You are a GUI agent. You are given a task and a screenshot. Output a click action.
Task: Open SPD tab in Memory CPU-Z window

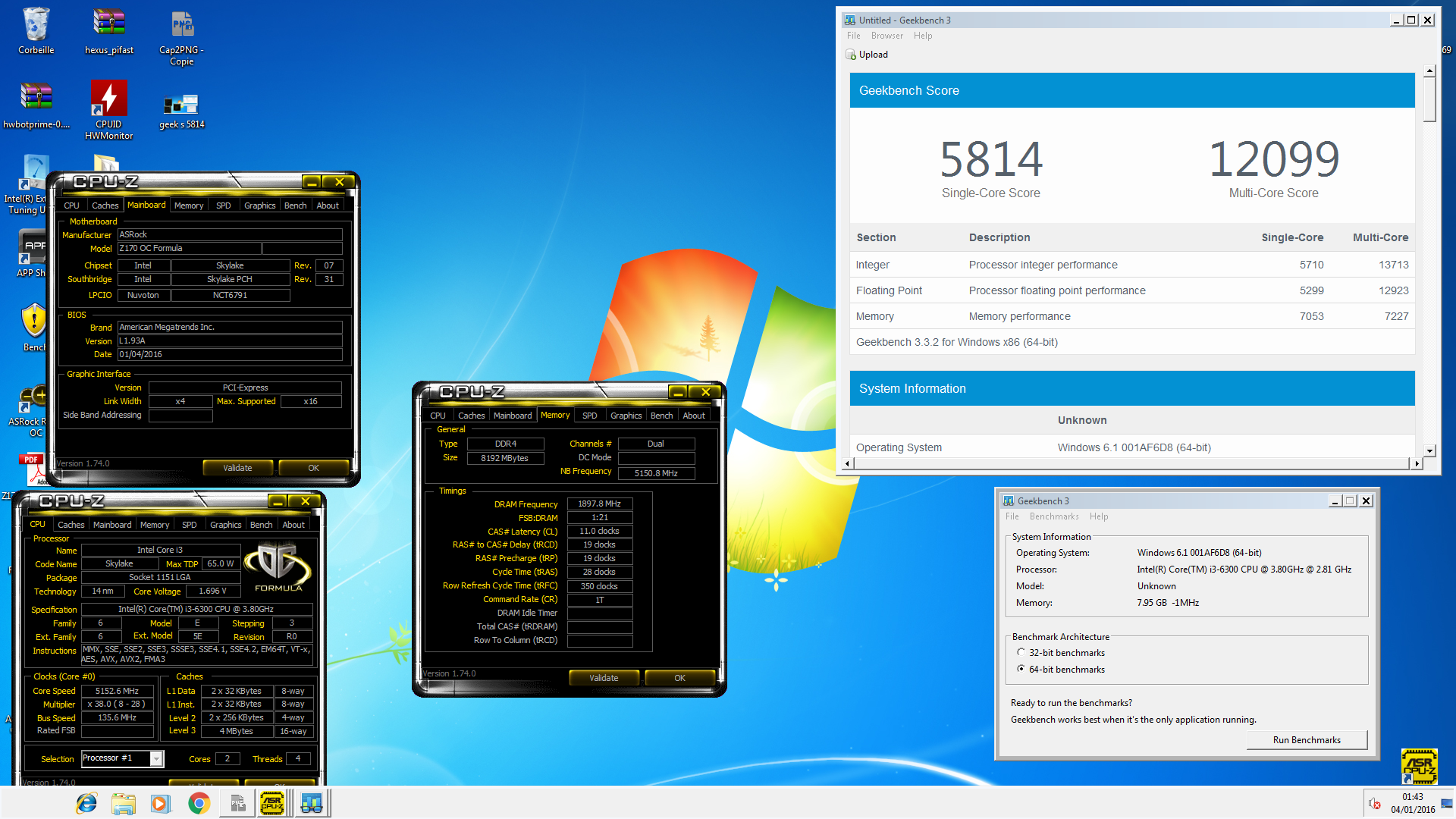pos(589,416)
